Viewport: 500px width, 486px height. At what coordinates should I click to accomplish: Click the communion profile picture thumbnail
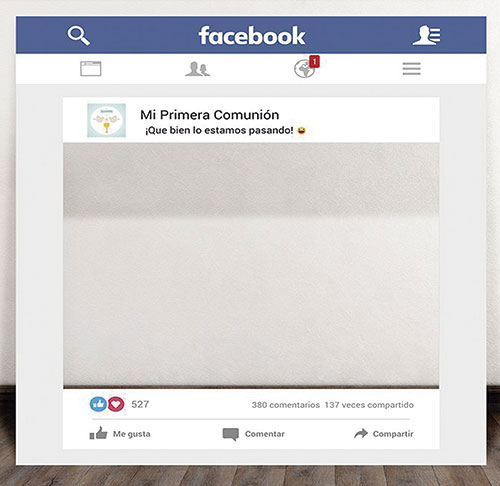click(x=106, y=120)
